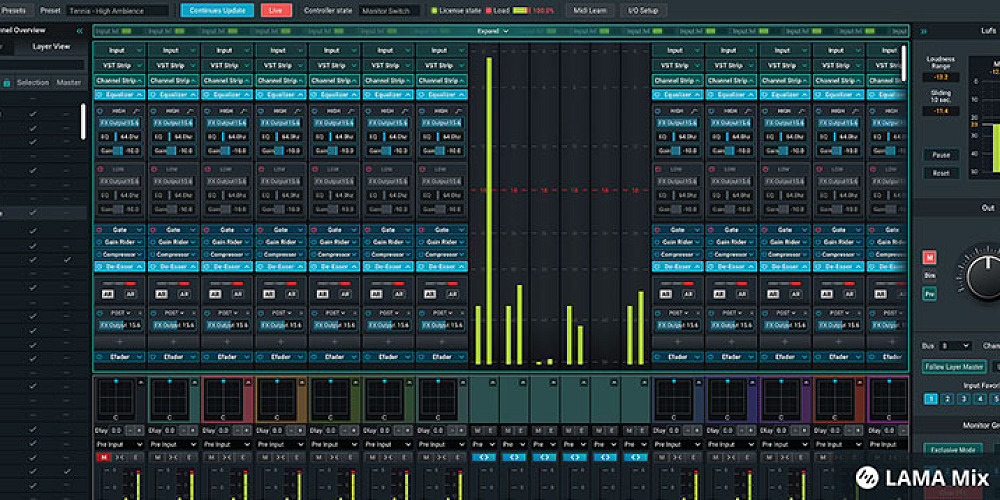Pause the loudness meter
Image resolution: width=1000 pixels, height=500 pixels.
tap(941, 155)
